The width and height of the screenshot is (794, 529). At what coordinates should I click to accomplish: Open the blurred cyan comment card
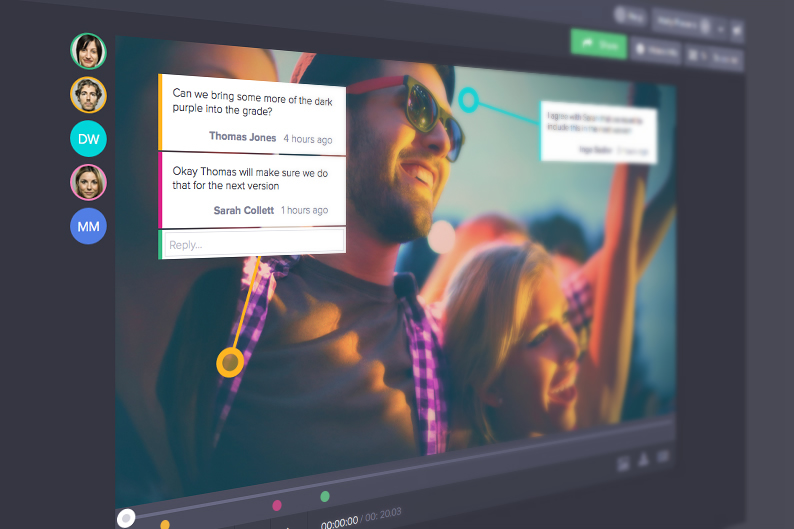click(599, 132)
